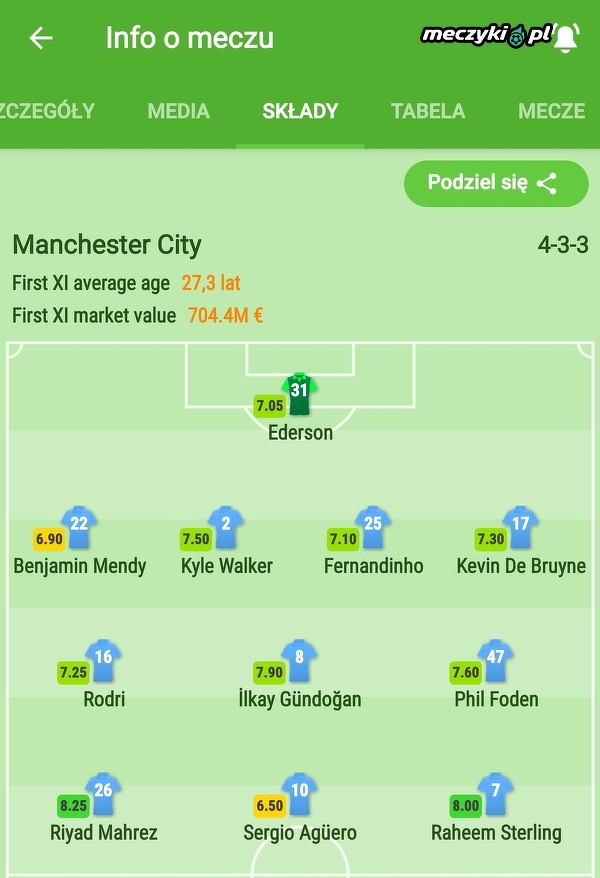Select İlkay Gündoğan's number 8 jersey
This screenshot has height=878, width=600.
(299, 661)
